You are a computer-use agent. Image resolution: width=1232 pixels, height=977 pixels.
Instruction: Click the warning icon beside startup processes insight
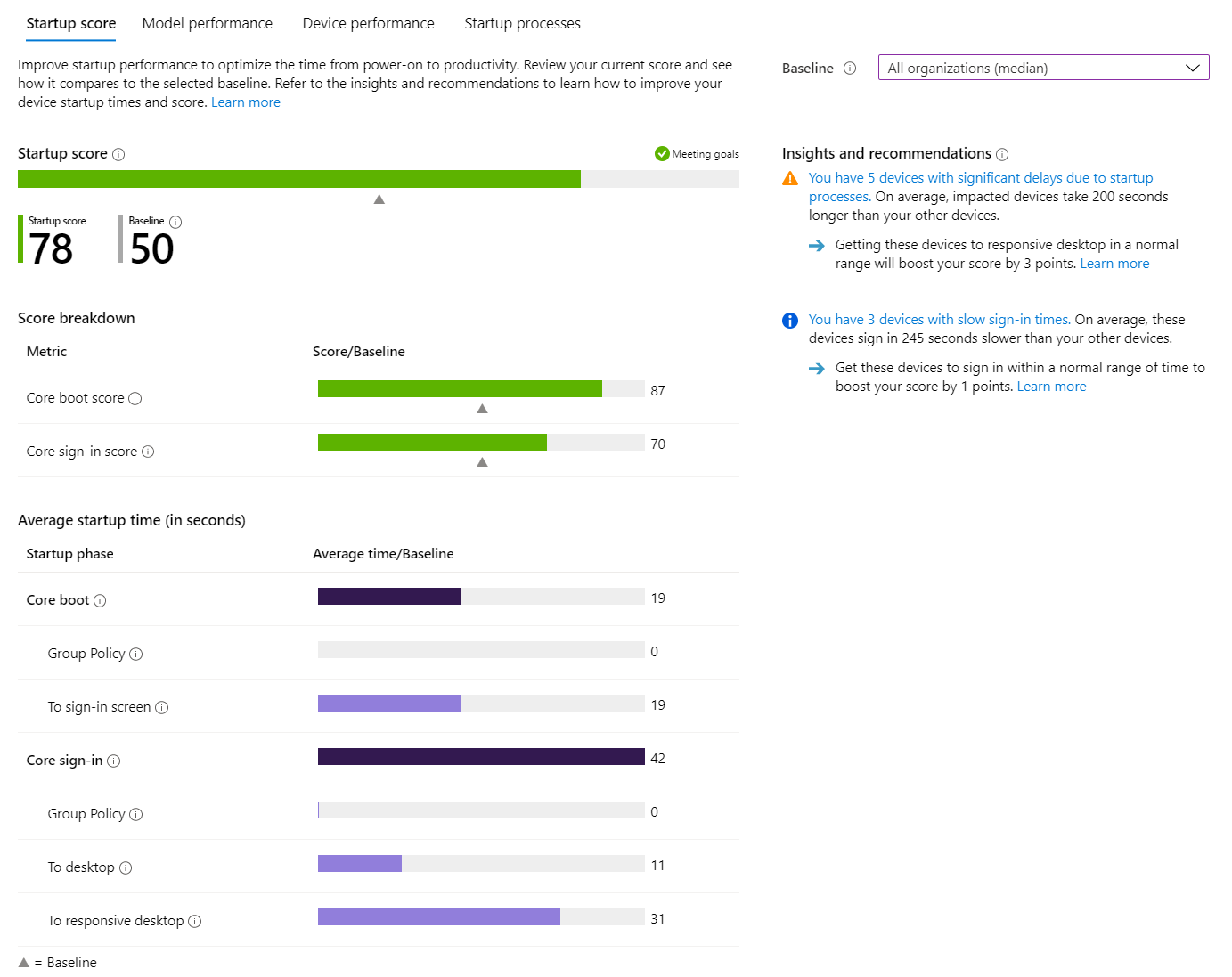coord(790,177)
